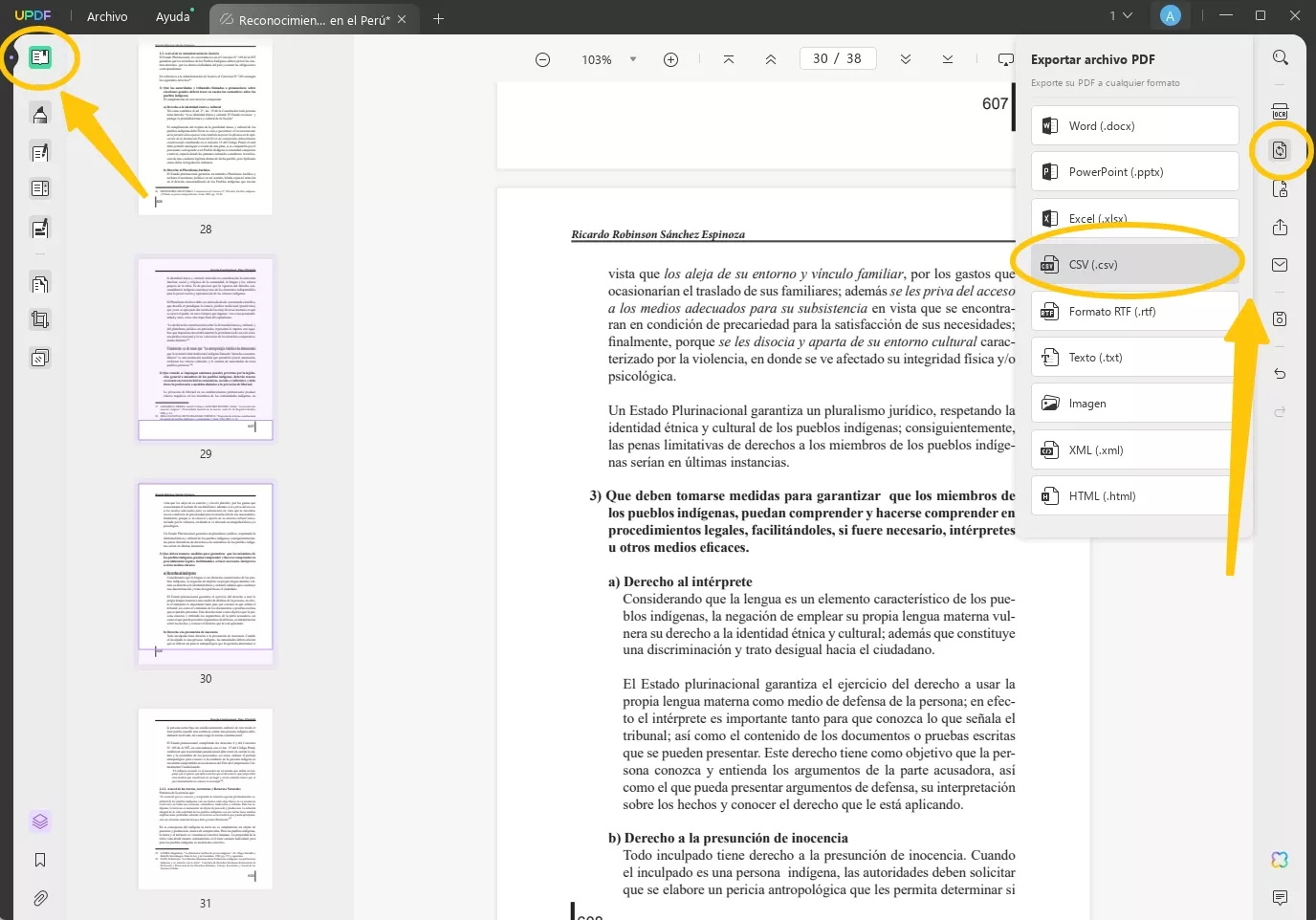The width and height of the screenshot is (1316, 920).
Task: Open the Archivo menu
Action: point(107,16)
